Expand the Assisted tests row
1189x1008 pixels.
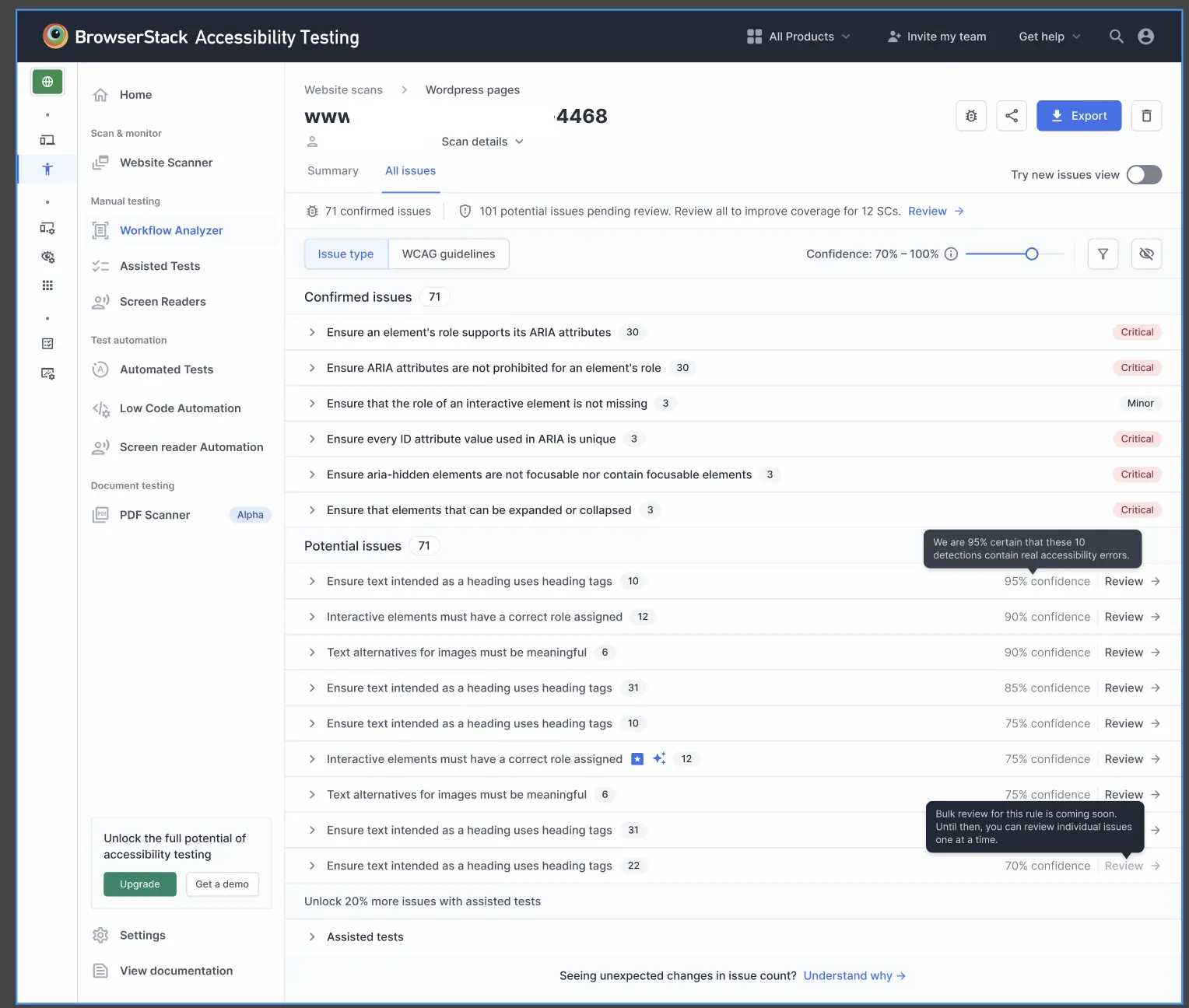tap(312, 936)
